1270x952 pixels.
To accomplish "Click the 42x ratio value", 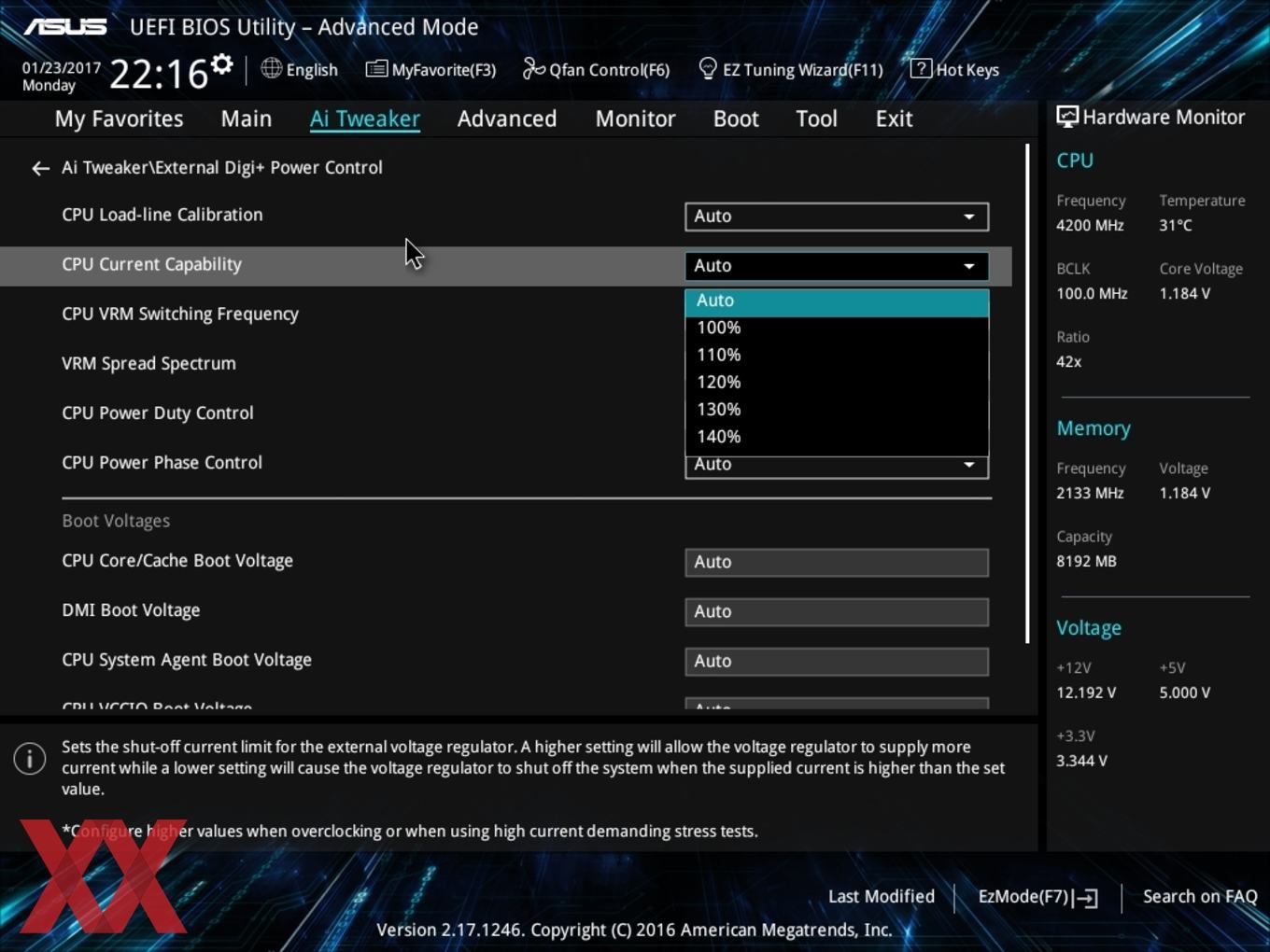I will [x=1068, y=361].
